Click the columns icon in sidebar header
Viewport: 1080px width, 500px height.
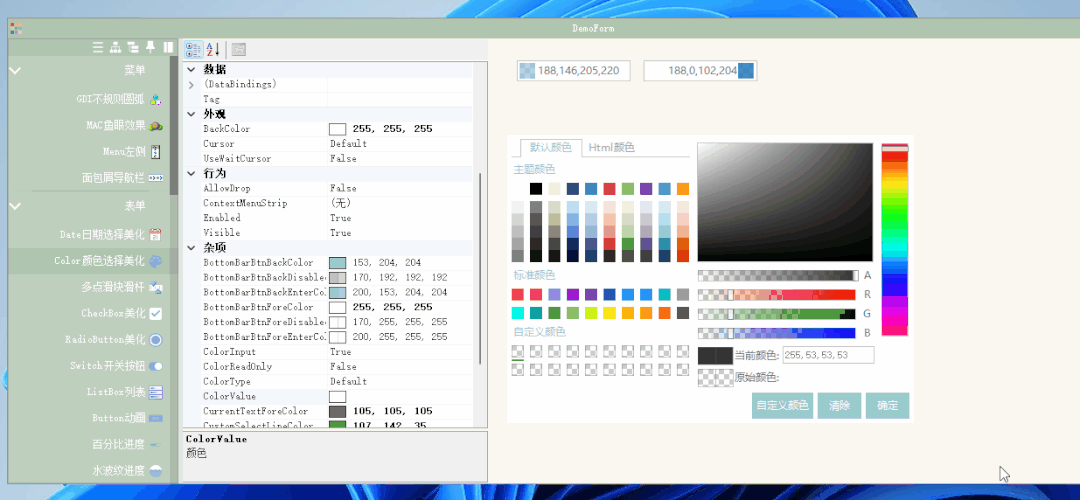tap(168, 48)
